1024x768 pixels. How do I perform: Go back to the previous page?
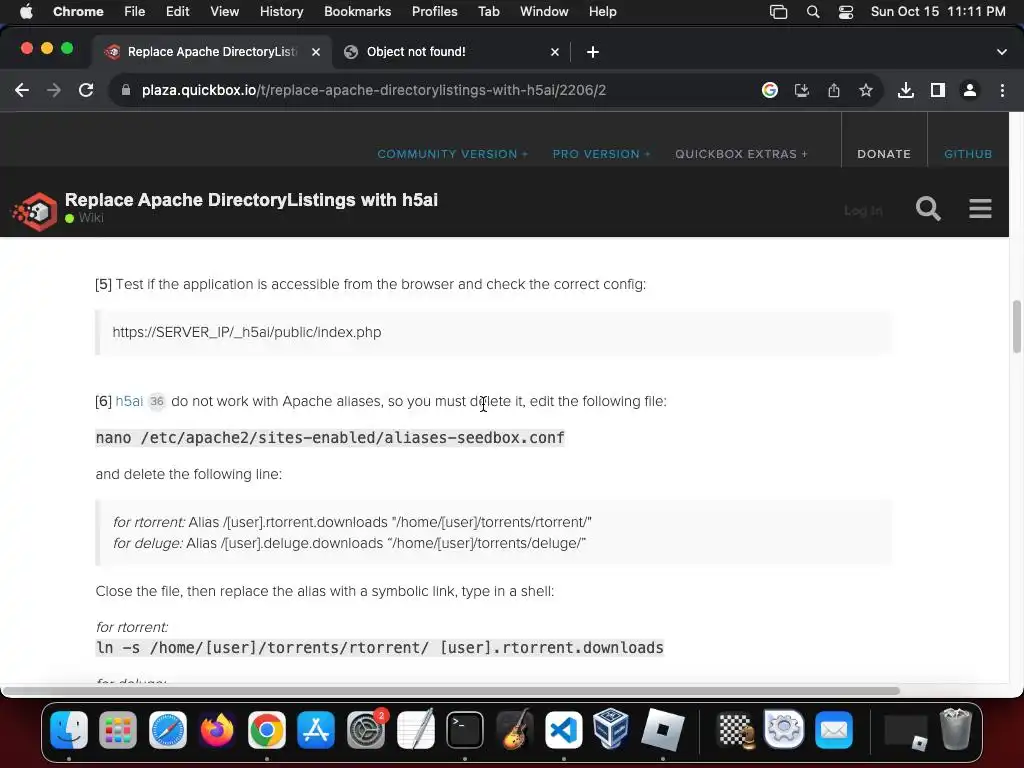click(x=22, y=90)
